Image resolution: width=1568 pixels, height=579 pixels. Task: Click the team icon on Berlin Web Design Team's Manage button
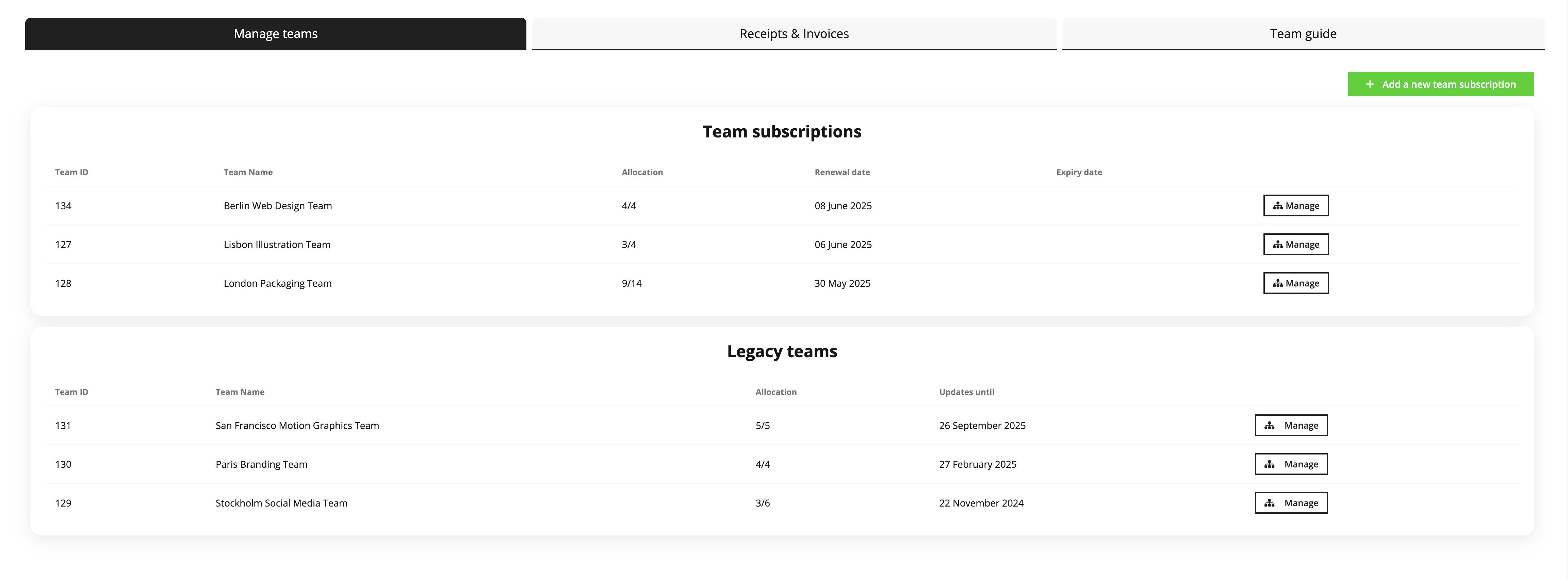(1278, 205)
